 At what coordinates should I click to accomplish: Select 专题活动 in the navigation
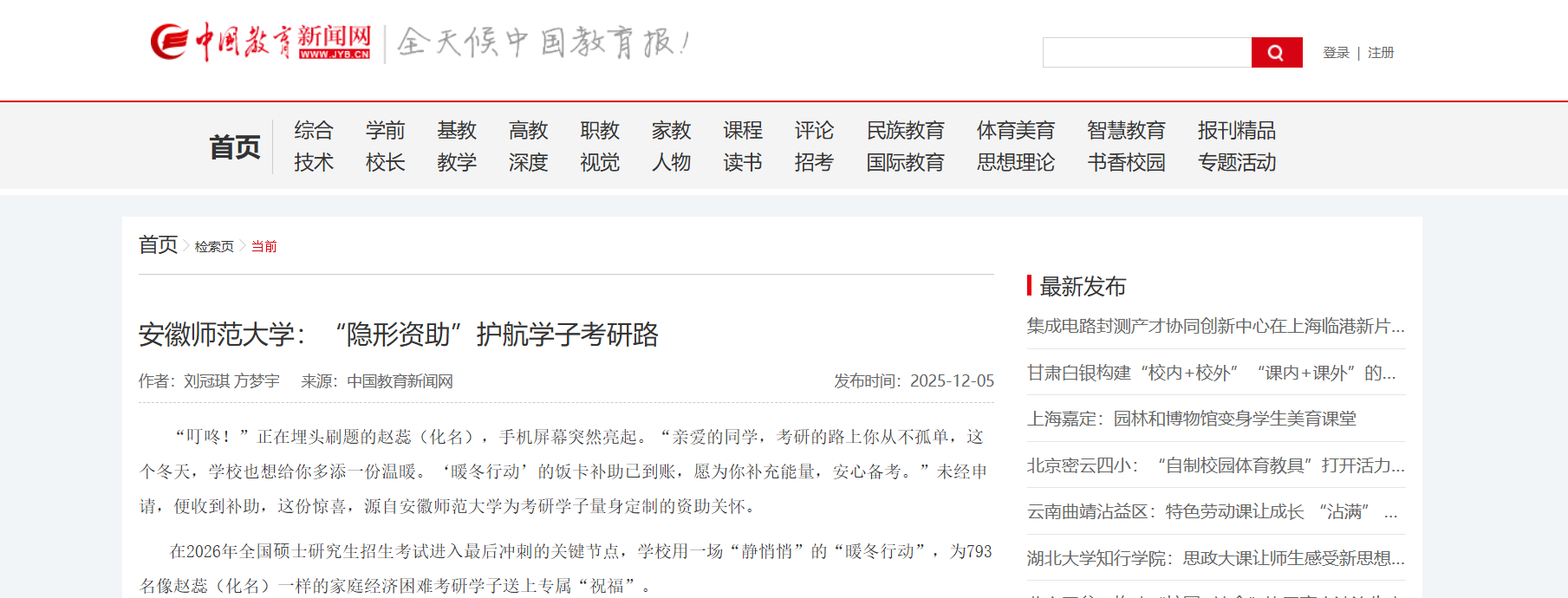pos(1236,163)
